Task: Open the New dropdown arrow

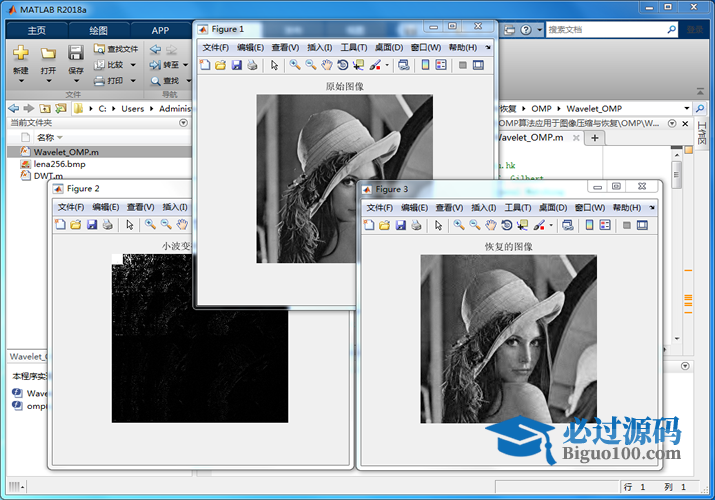Action: [x=21, y=81]
